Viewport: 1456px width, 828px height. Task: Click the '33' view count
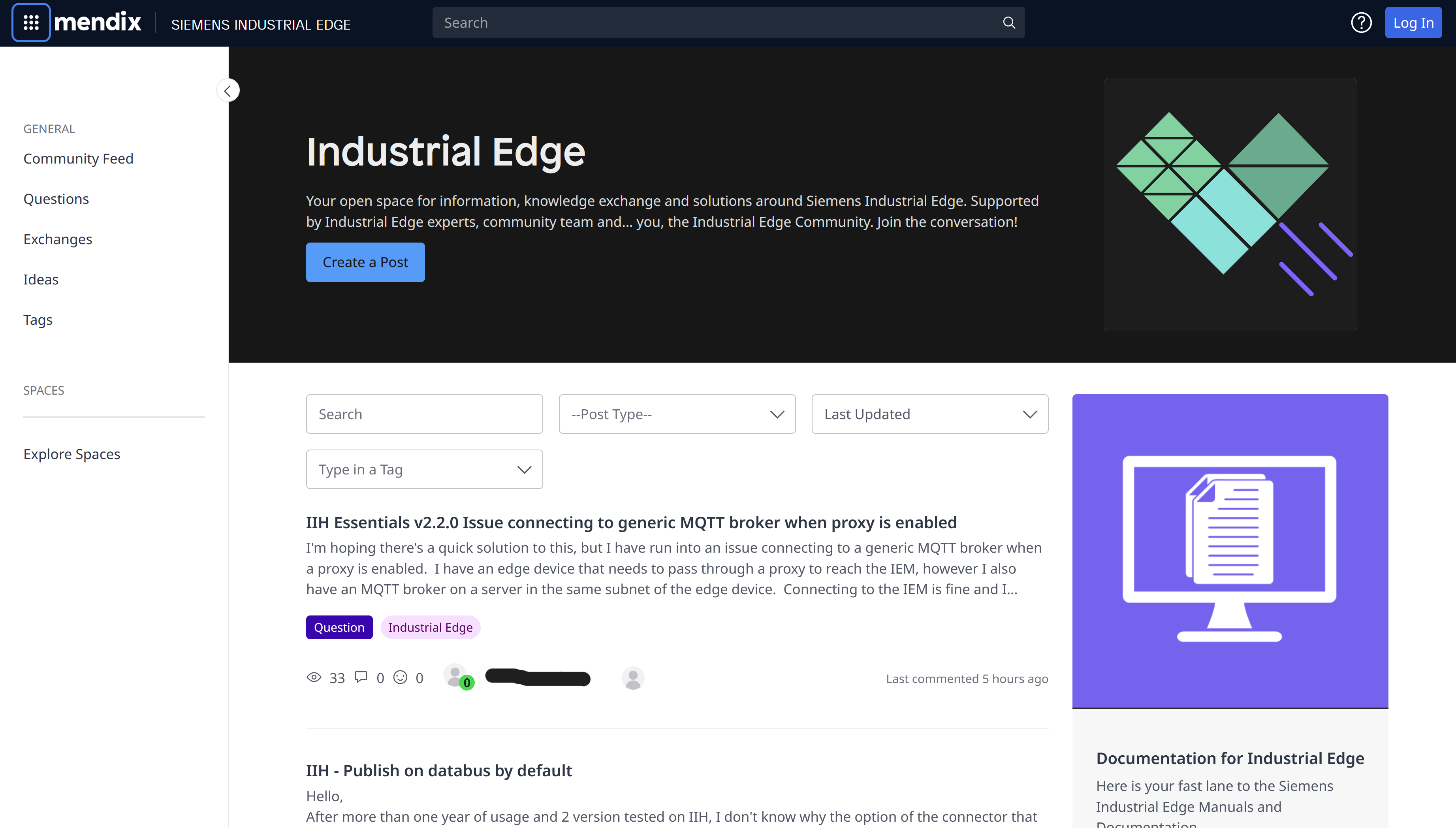(x=337, y=678)
